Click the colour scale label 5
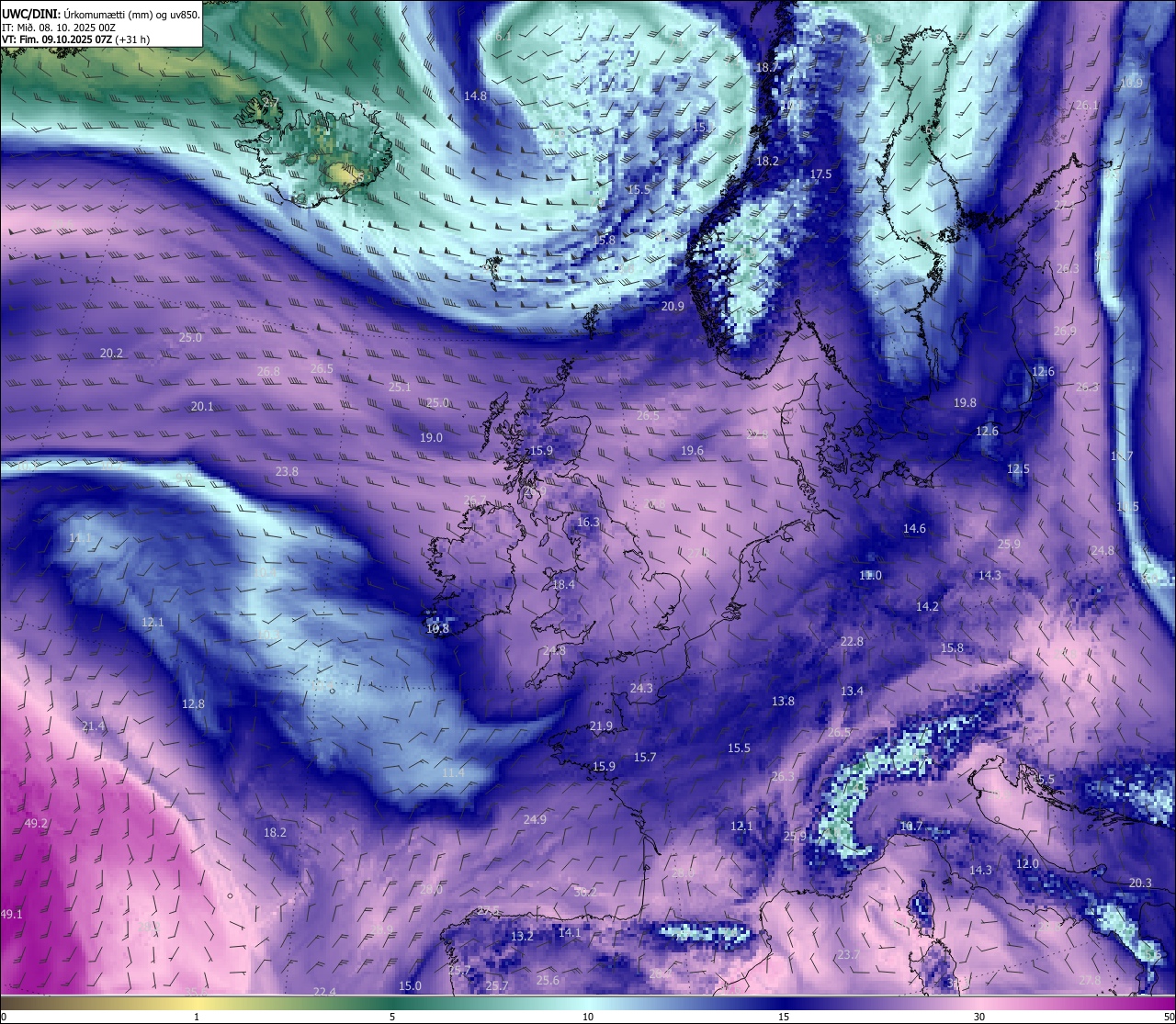The width and height of the screenshot is (1176, 1024). [x=392, y=1017]
